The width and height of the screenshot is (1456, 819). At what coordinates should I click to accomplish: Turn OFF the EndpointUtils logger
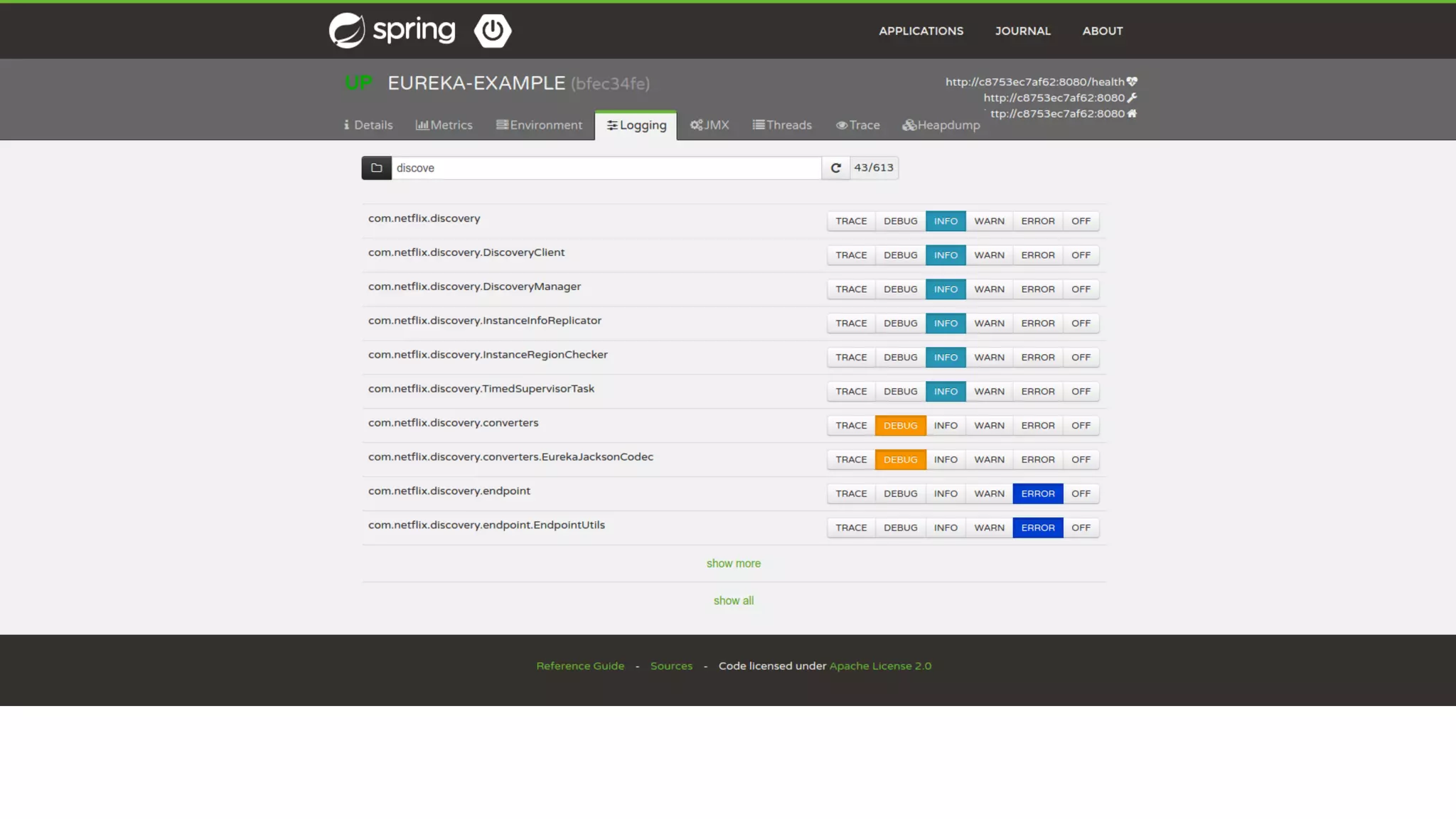point(1081,528)
